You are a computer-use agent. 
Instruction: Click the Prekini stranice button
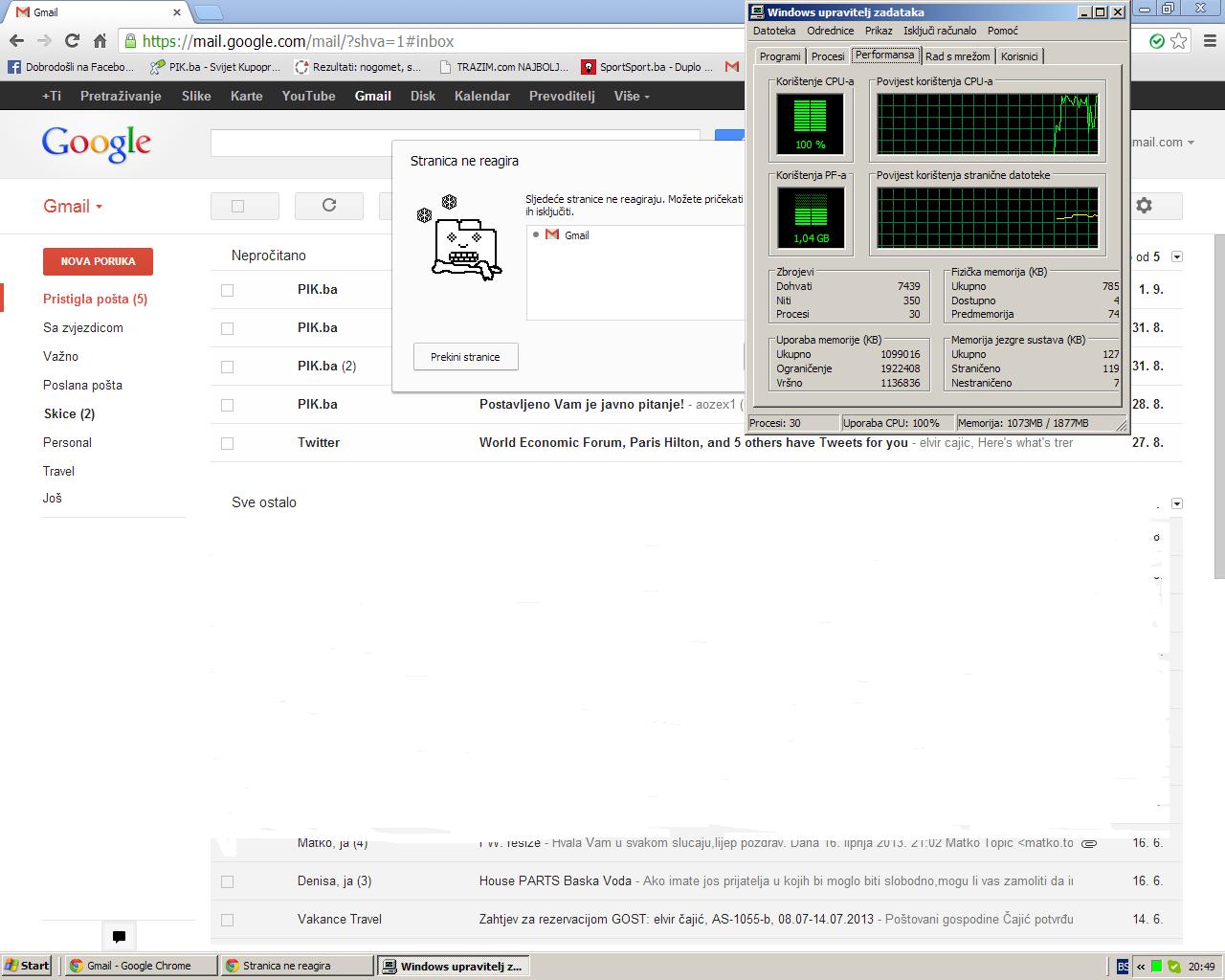(465, 357)
